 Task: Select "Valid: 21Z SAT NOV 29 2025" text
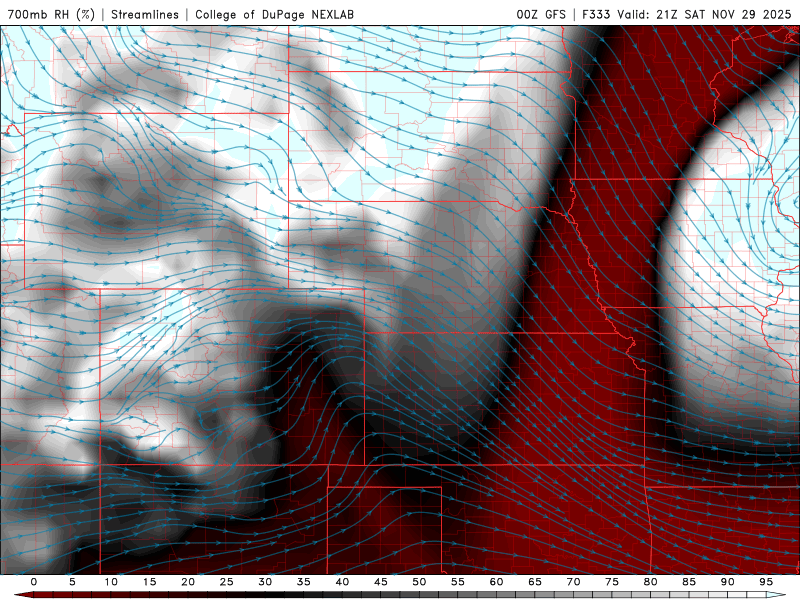tap(704, 14)
